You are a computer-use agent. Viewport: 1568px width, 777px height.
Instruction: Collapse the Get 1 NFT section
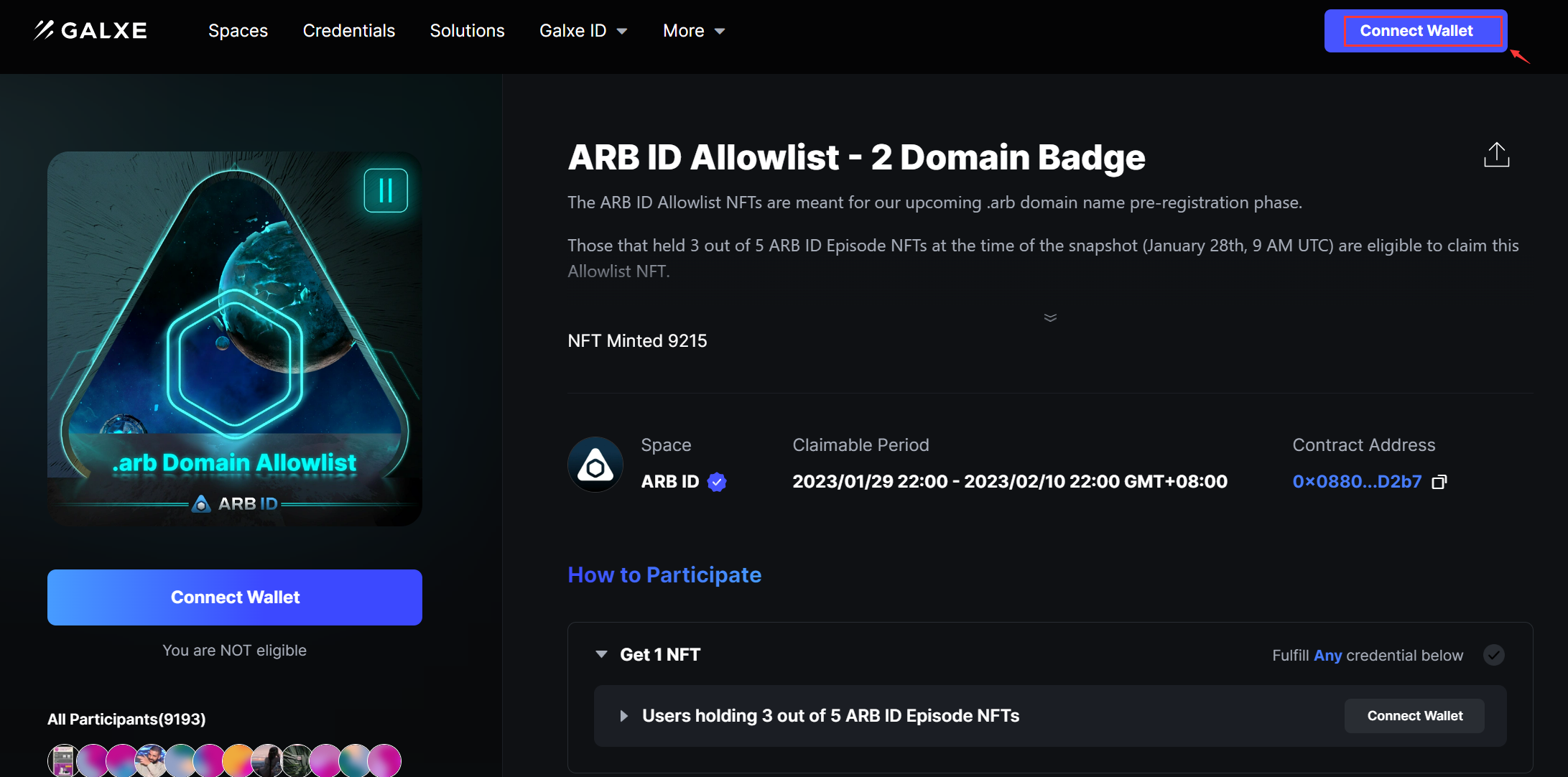coord(601,654)
